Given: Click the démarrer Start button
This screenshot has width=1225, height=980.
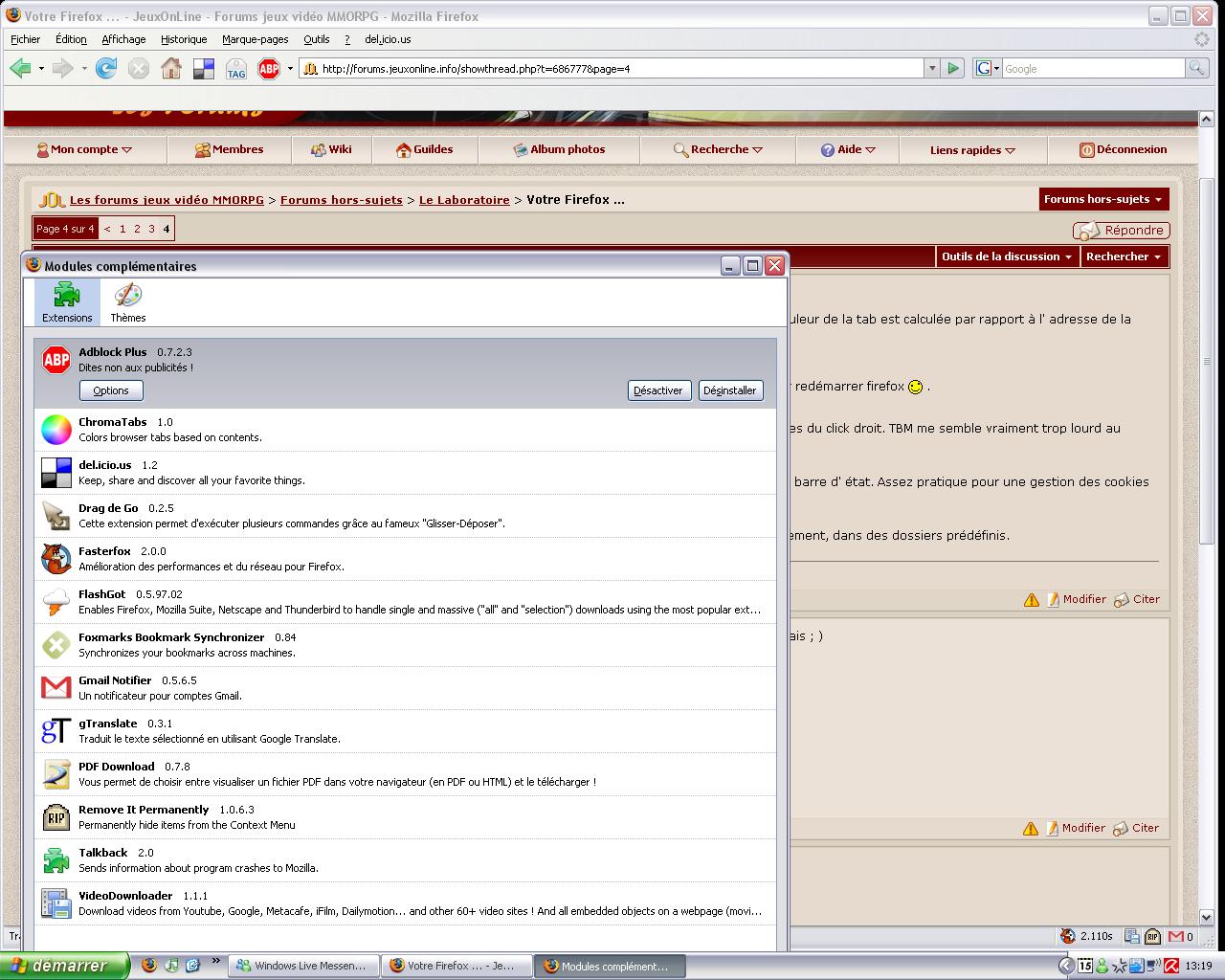Looking at the screenshot, I should click(65, 966).
